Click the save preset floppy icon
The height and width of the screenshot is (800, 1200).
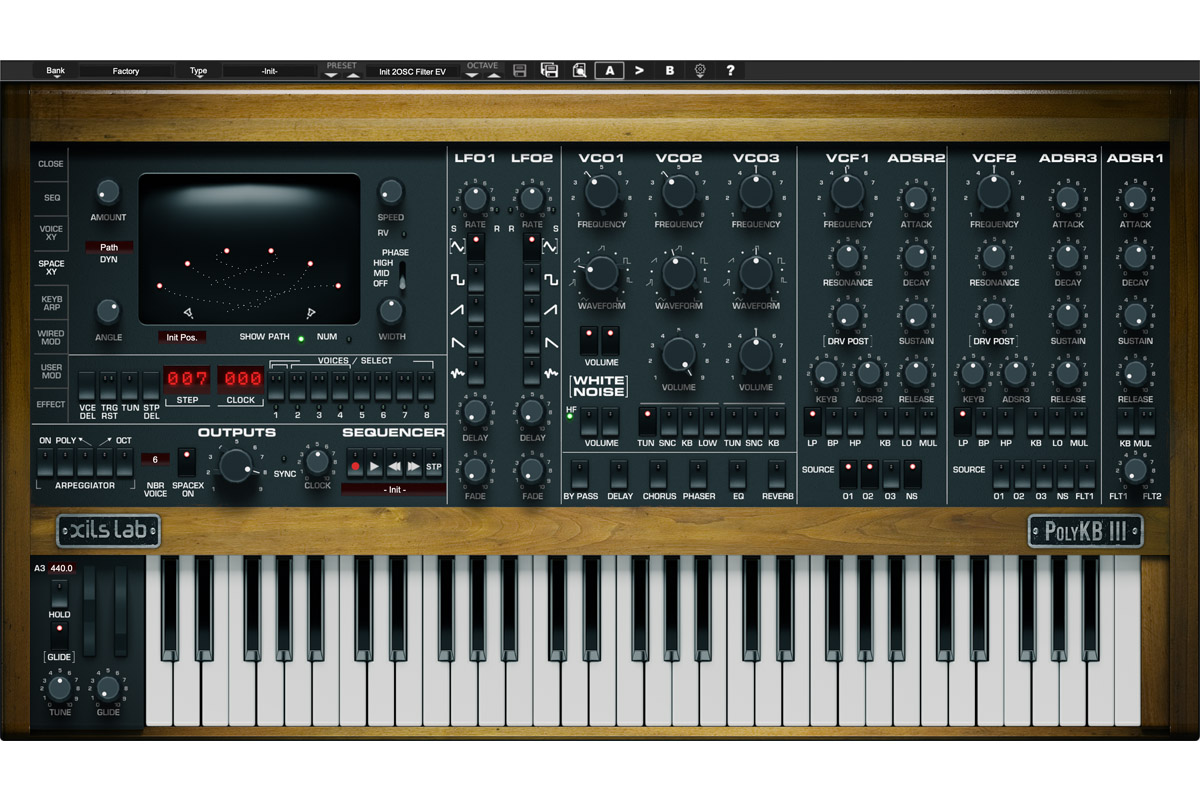tap(519, 71)
